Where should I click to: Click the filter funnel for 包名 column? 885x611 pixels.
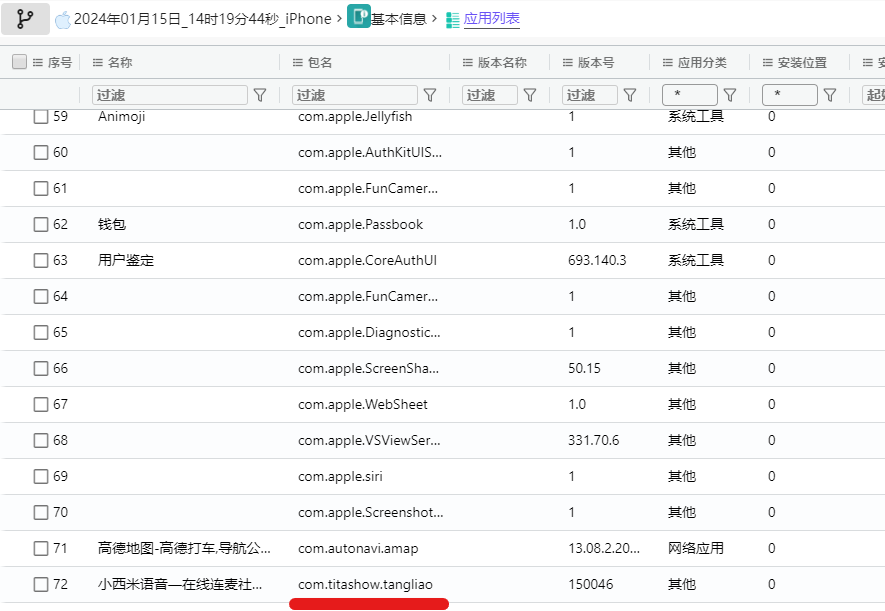point(430,95)
